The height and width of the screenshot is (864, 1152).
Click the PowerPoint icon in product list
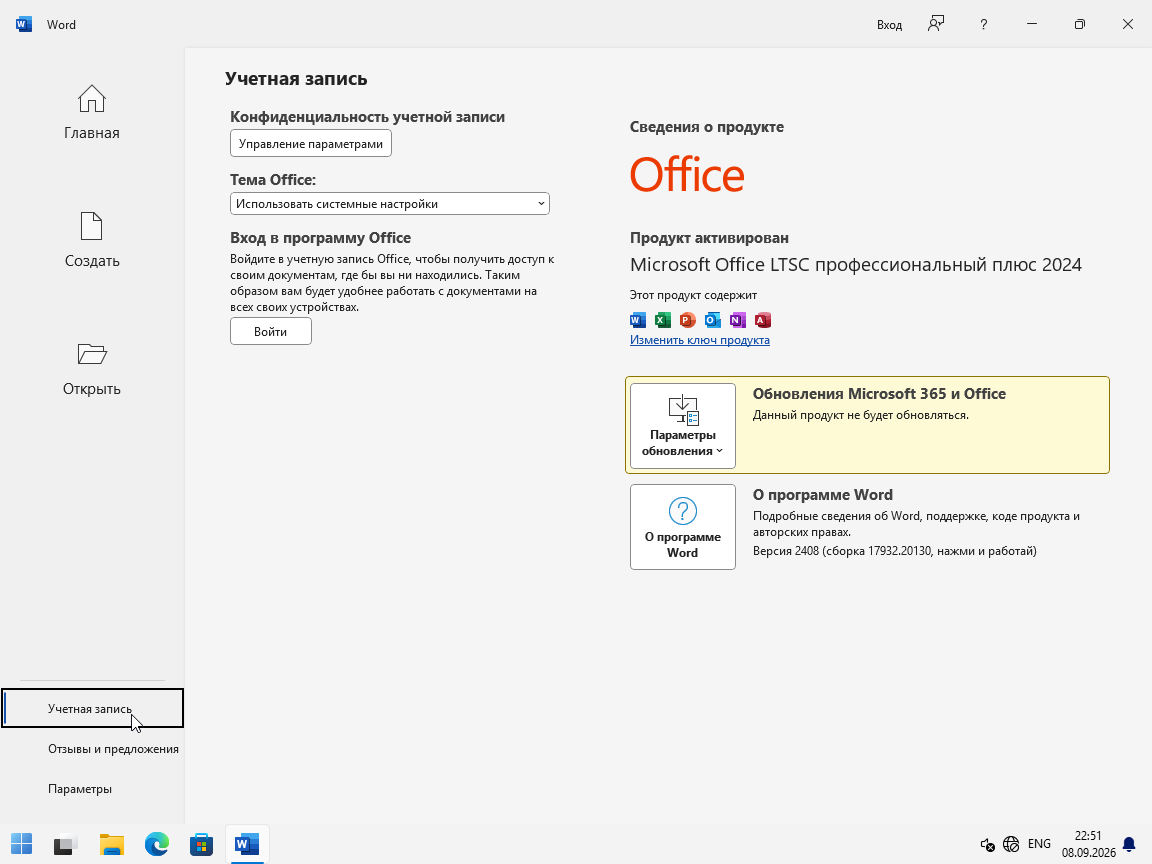[688, 320]
